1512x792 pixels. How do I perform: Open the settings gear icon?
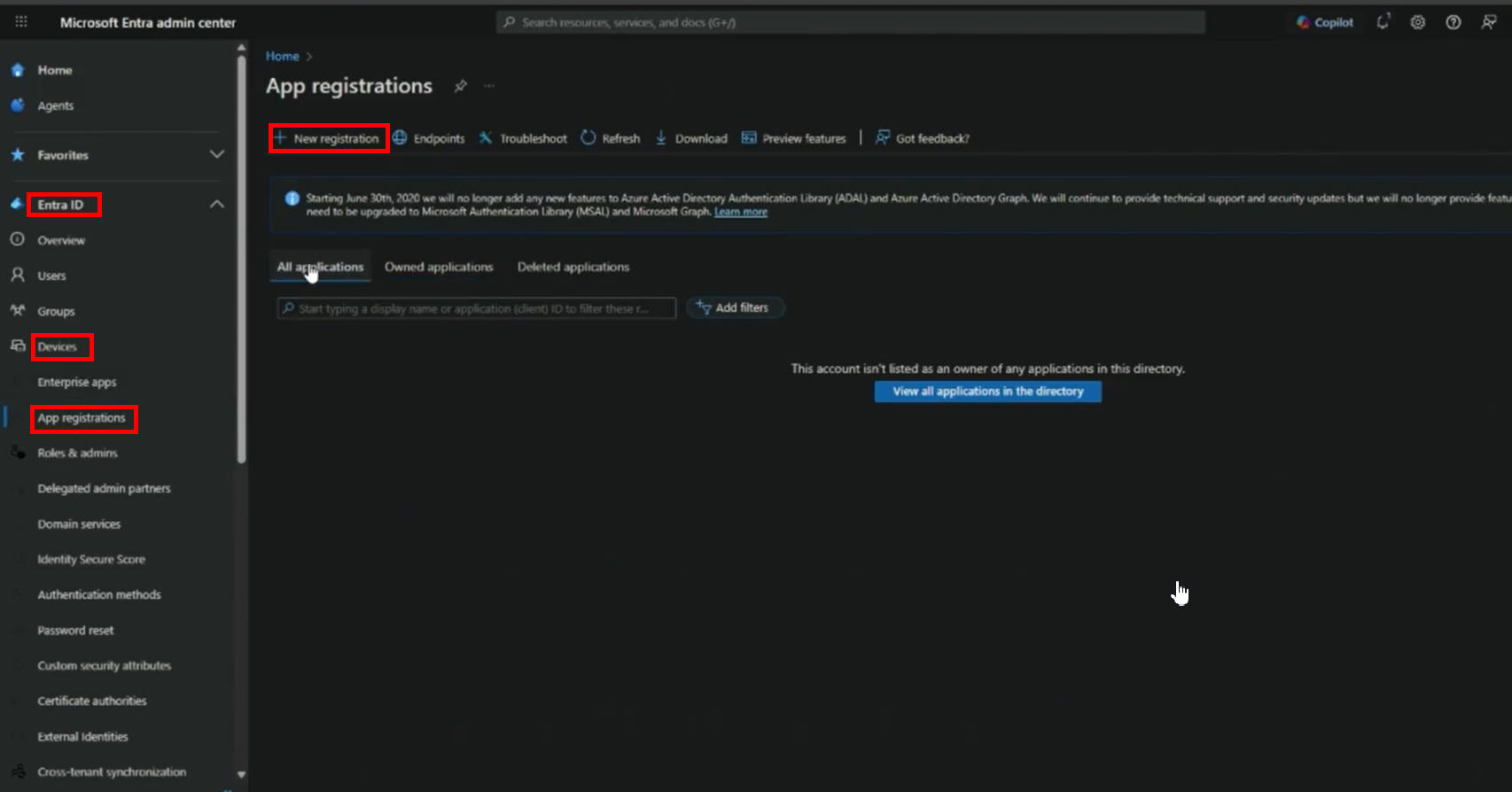click(1418, 22)
